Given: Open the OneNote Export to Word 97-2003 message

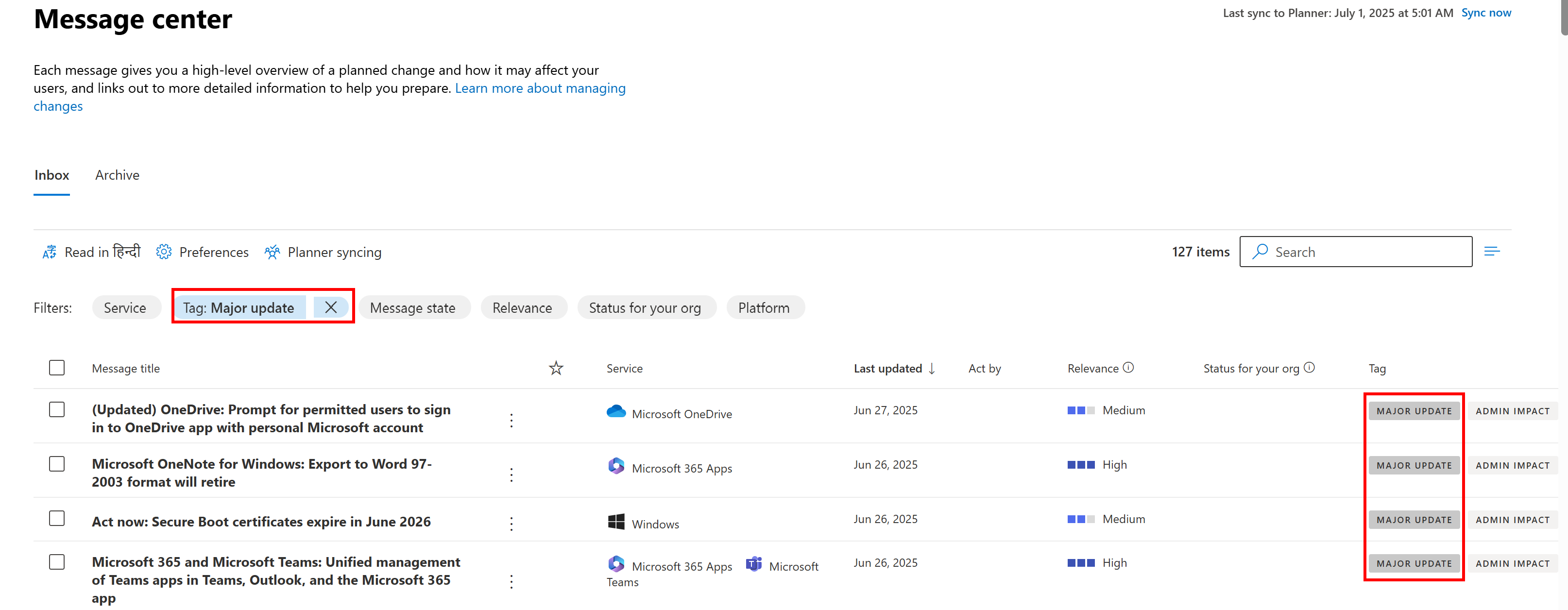Looking at the screenshot, I should pos(262,473).
